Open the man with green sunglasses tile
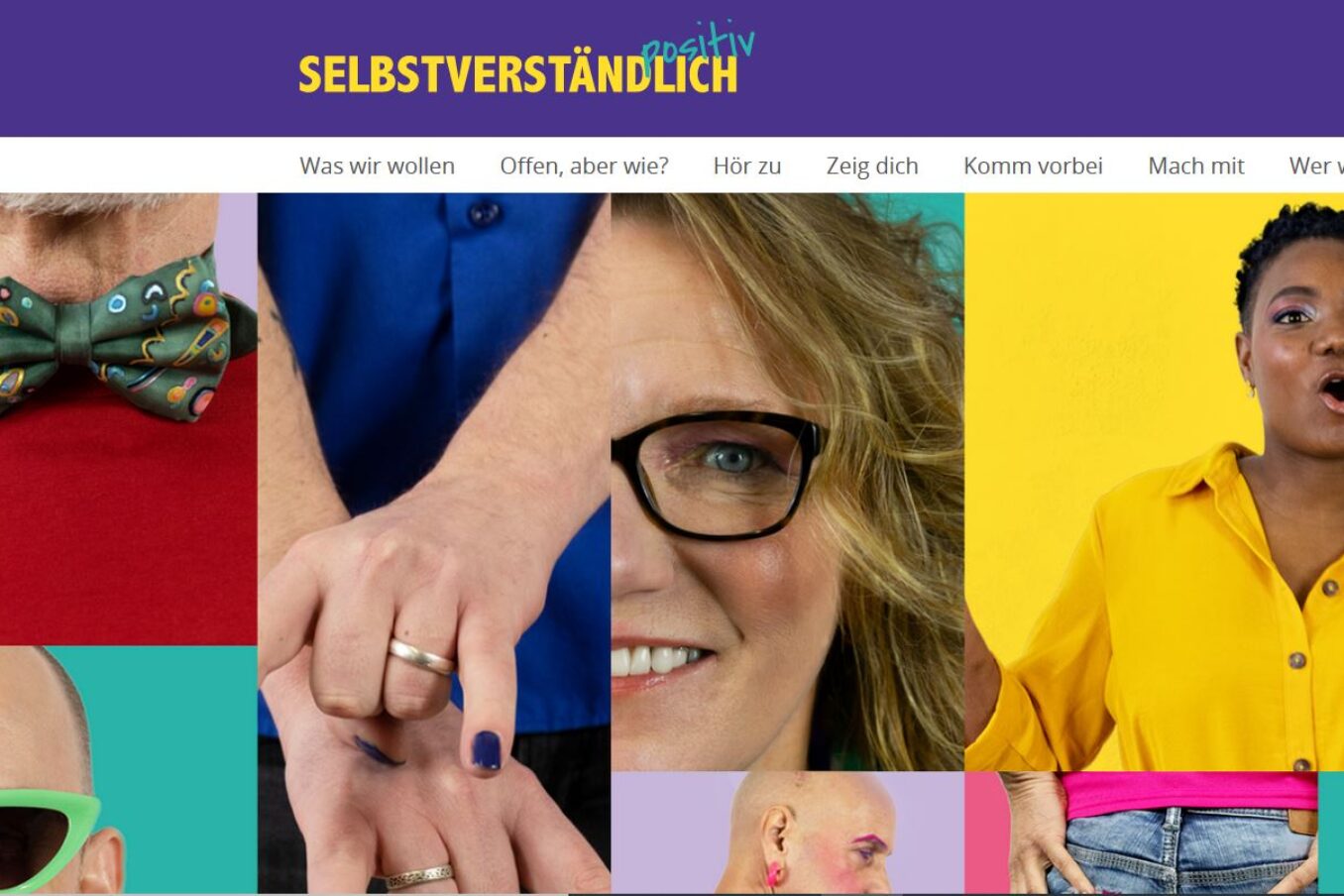The height and width of the screenshot is (896, 1344). click(x=128, y=770)
